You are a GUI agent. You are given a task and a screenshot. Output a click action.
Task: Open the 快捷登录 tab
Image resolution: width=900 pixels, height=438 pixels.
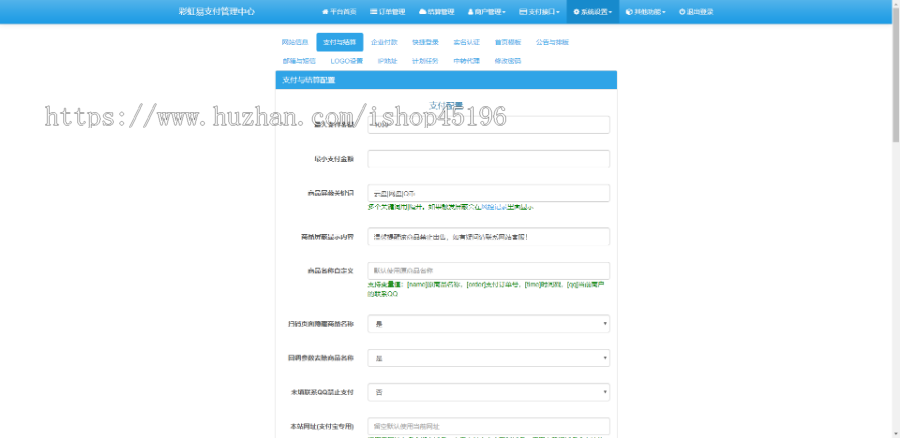(x=425, y=42)
